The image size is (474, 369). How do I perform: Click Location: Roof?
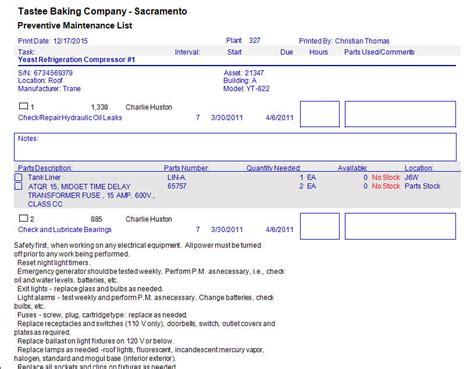pyautogui.click(x=40, y=81)
